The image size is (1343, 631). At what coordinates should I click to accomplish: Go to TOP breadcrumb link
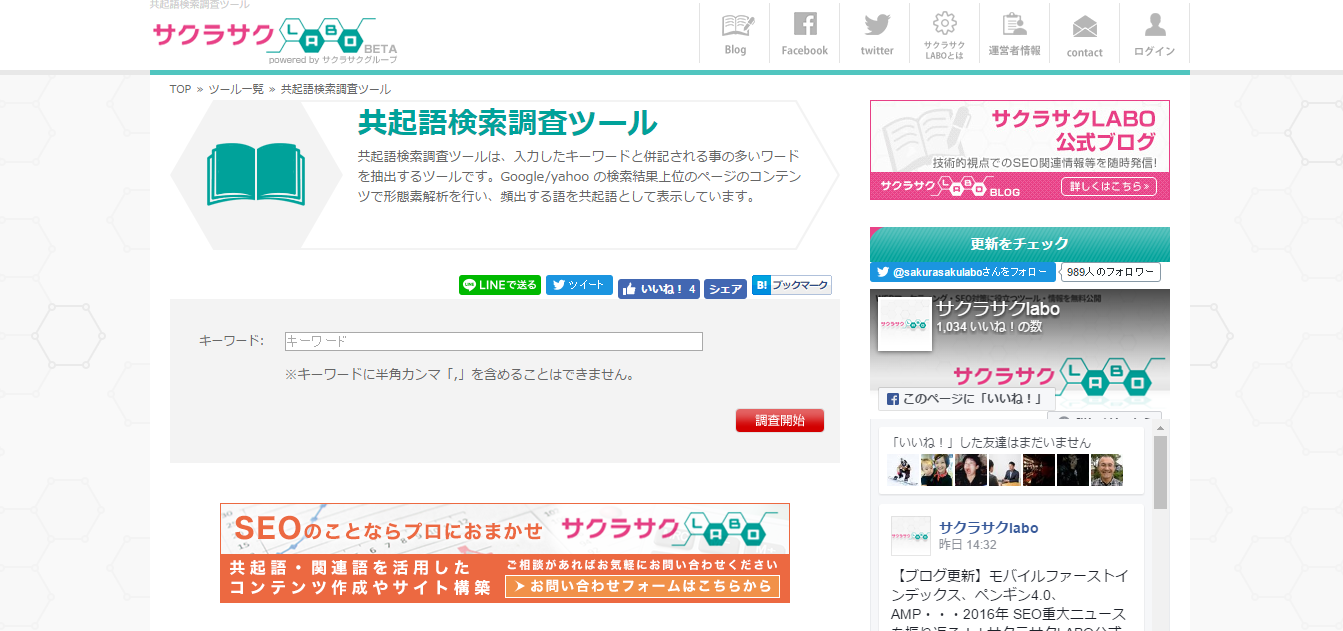(180, 89)
